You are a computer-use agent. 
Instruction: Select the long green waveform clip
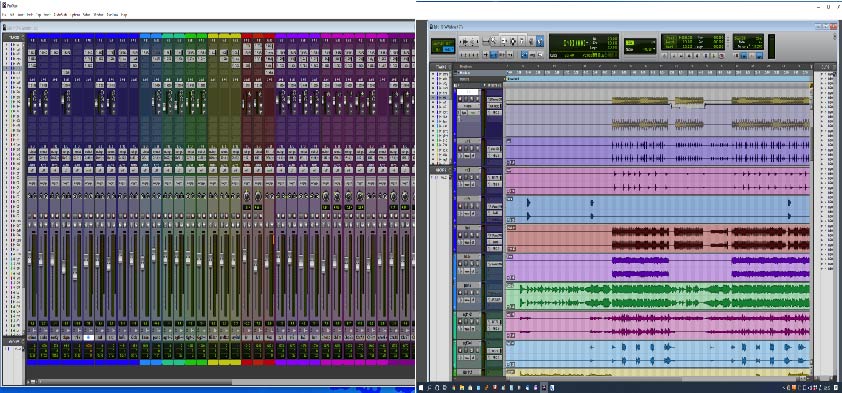(658, 296)
